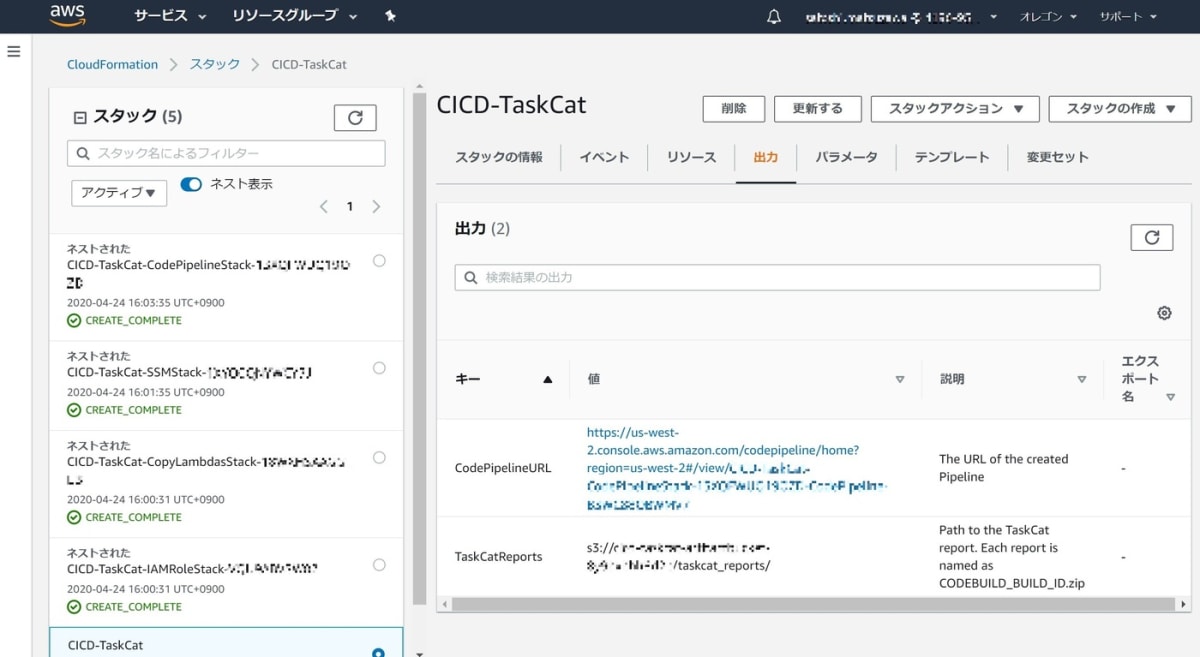
Task: Open the AWS console home logo
Action: pyautogui.click(x=68, y=16)
